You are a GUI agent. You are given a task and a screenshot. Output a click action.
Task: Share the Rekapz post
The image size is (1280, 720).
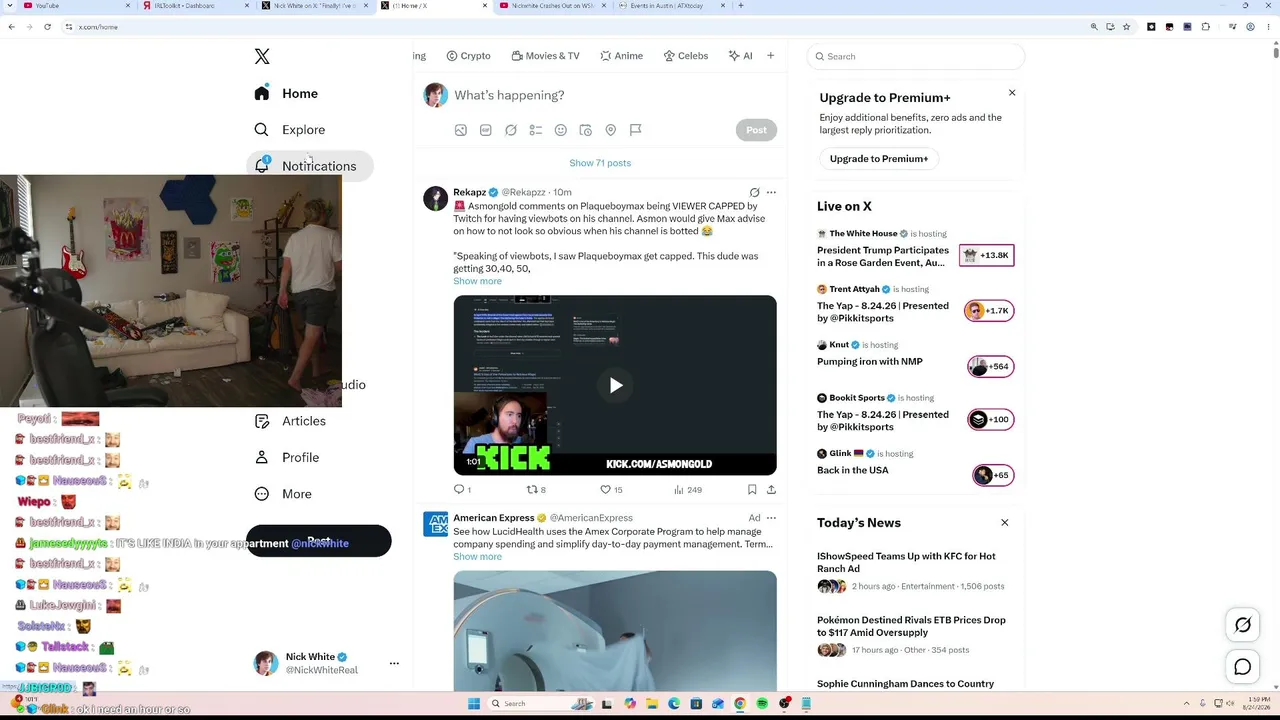coord(771,490)
